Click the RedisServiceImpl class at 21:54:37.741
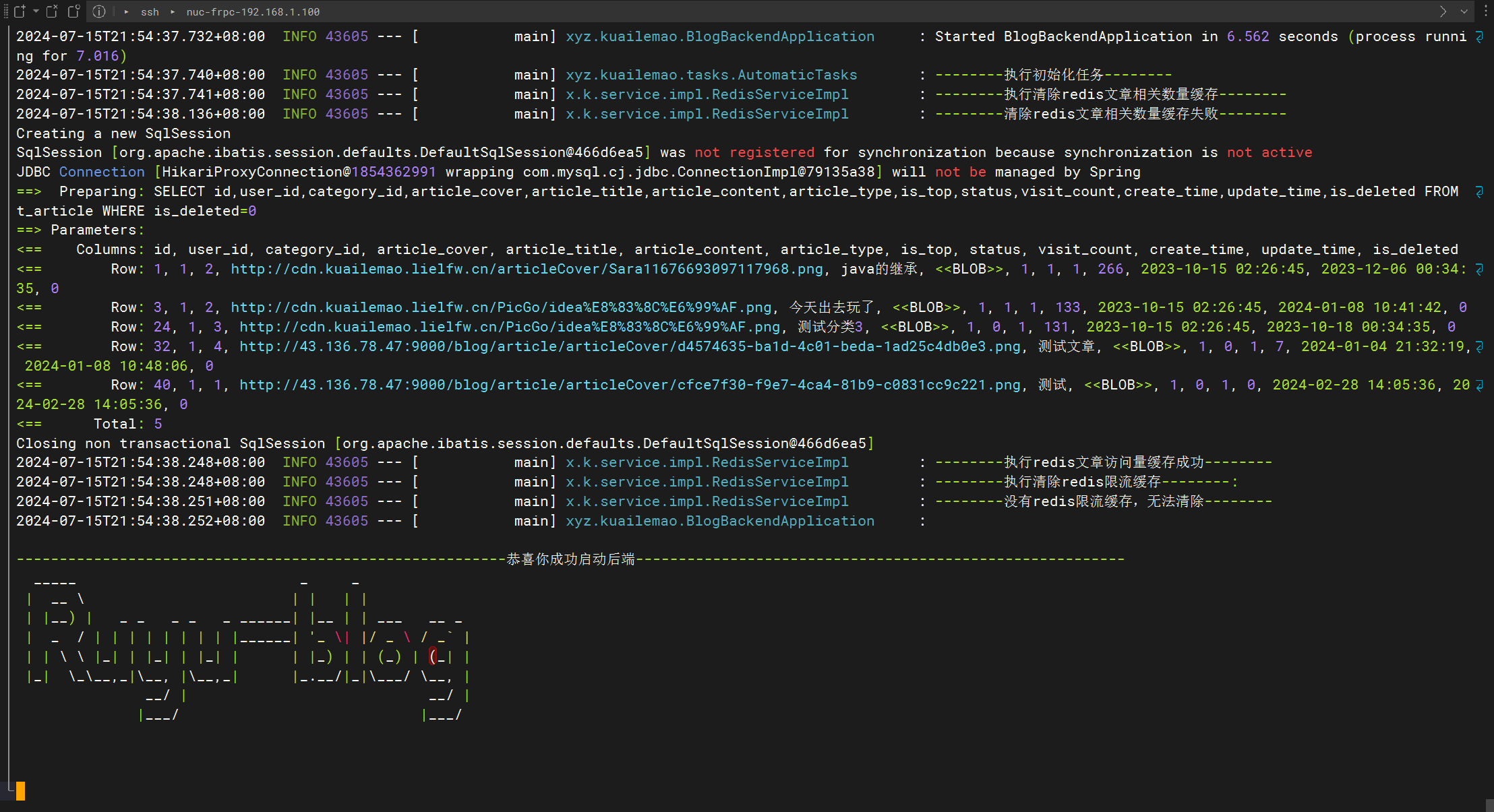This screenshot has width=1494, height=812. (707, 94)
